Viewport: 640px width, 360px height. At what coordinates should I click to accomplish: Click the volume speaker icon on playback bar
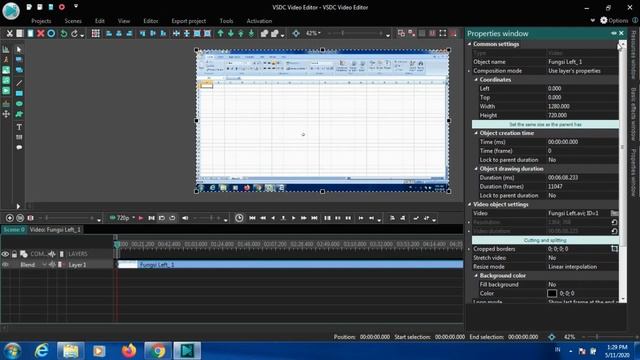click(x=185, y=218)
